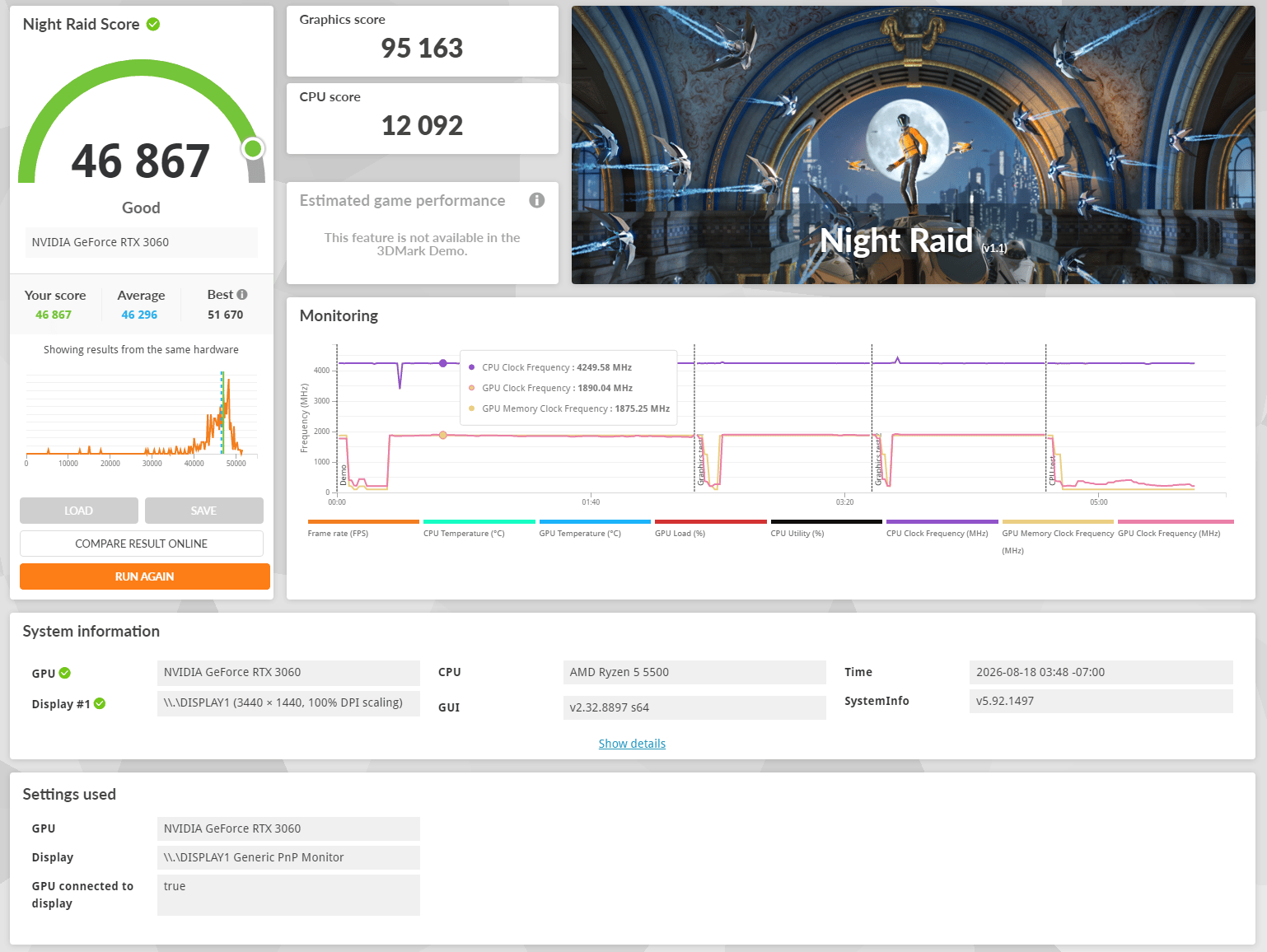Click Your score value 46 867
Image resolution: width=1267 pixels, height=952 pixels.
(x=54, y=315)
